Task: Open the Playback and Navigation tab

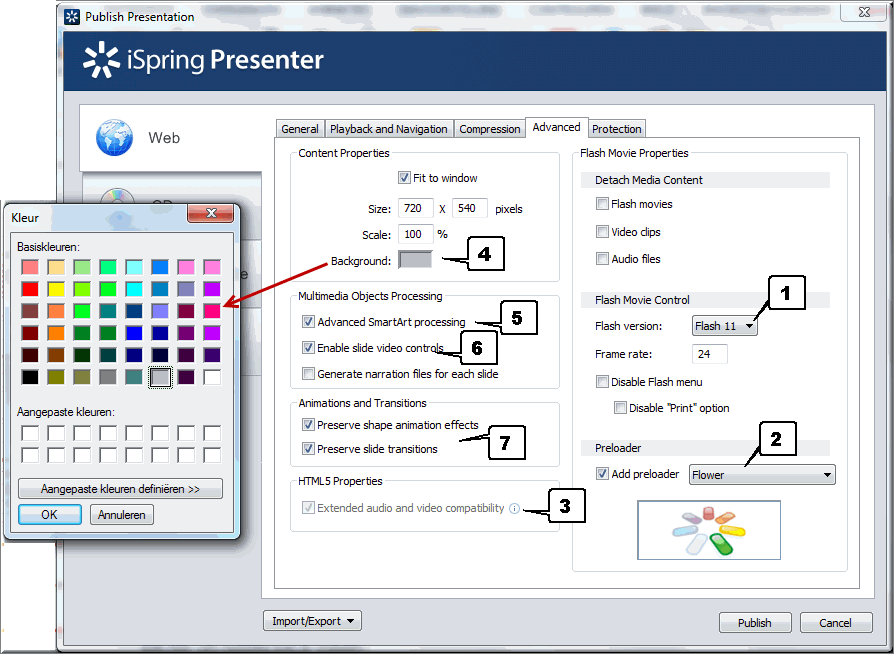Action: click(389, 129)
